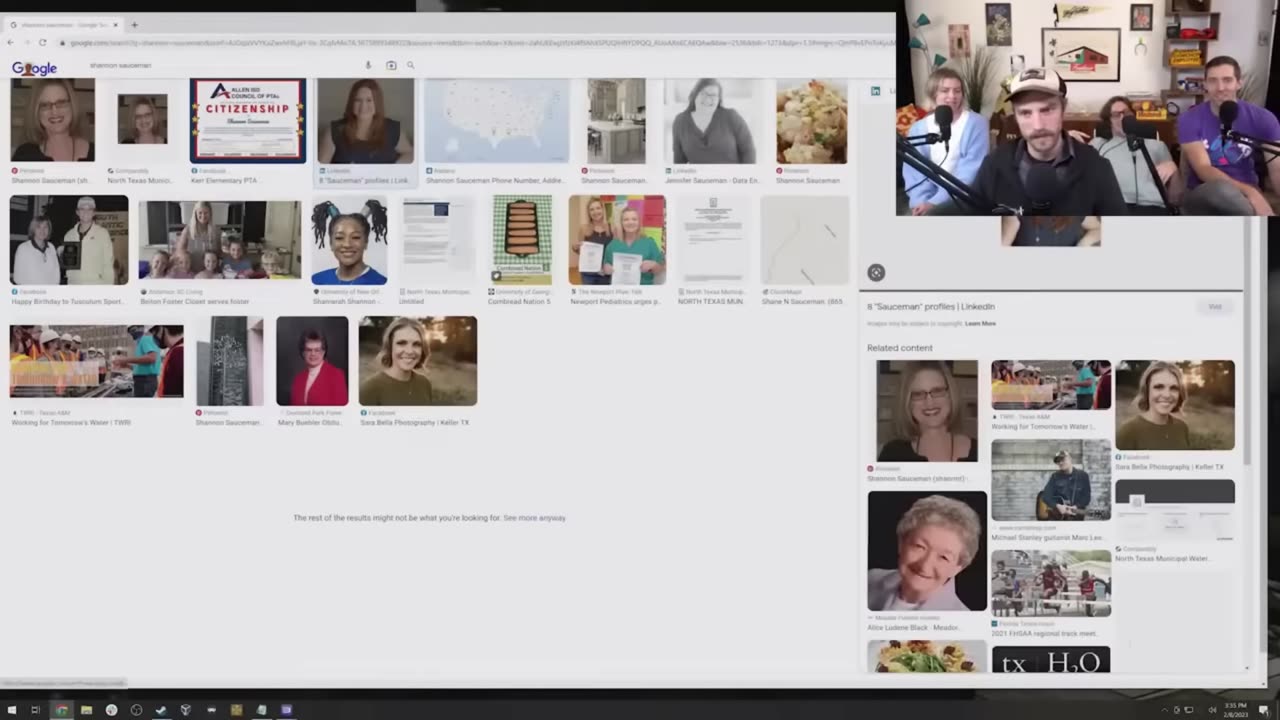Screen dimensions: 1280x720
Task: Open the Alice Ludene Black related image
Action: (927, 551)
